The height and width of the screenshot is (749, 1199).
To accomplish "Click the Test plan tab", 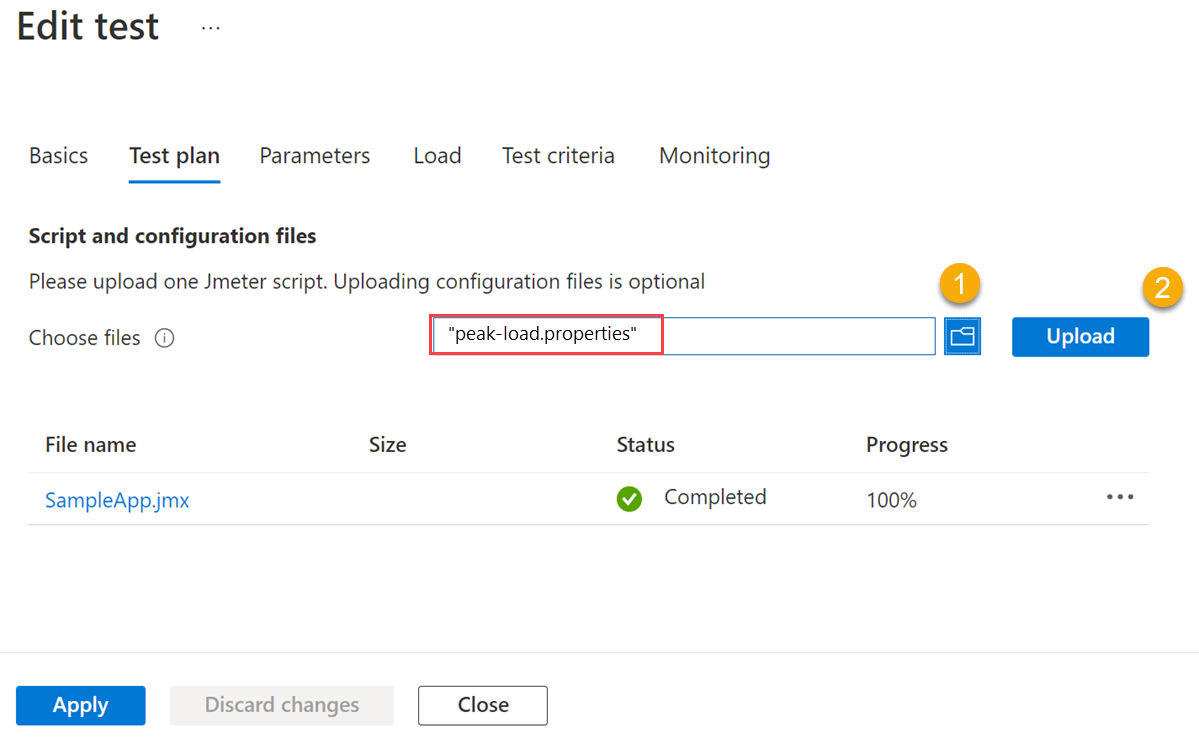I will [174, 156].
